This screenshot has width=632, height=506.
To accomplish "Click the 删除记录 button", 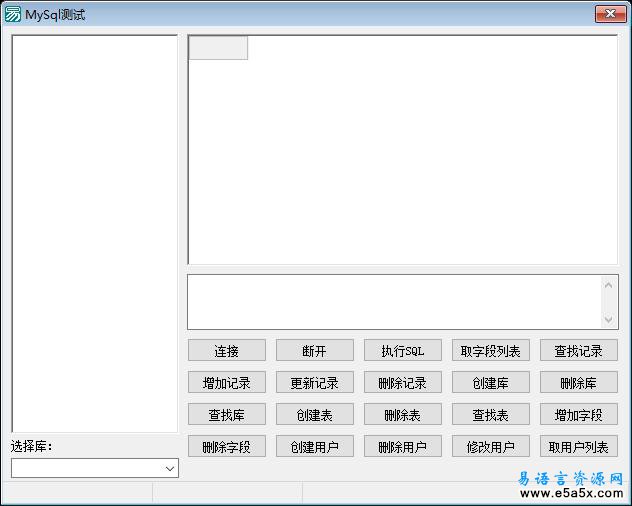I will click(x=403, y=382).
